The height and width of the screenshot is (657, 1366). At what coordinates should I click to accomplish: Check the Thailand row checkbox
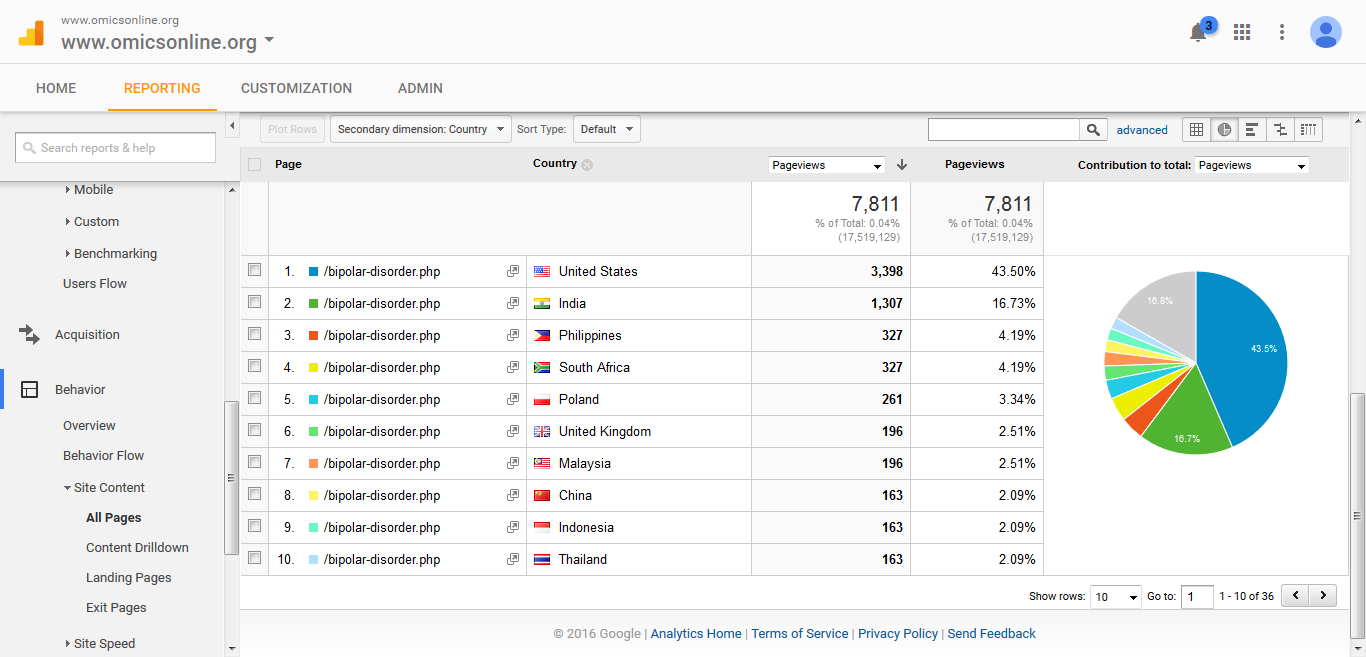click(x=254, y=558)
